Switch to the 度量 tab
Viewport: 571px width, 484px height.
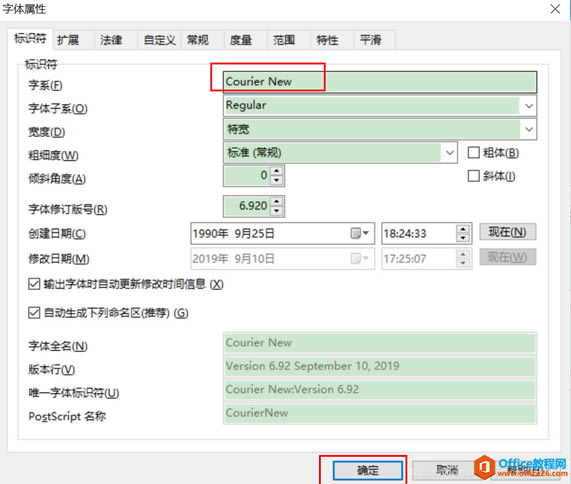[x=241, y=40]
